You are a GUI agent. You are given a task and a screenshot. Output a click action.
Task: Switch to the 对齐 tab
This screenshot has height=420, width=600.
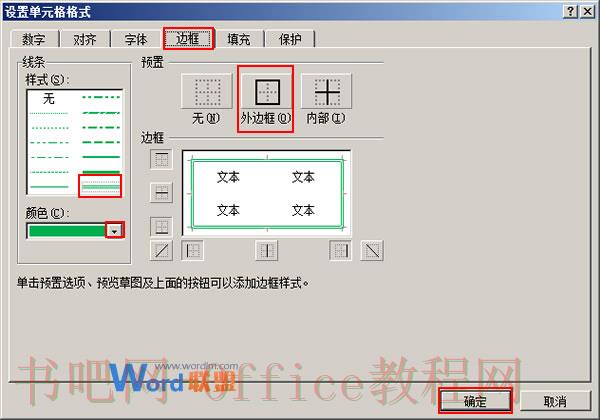85,39
